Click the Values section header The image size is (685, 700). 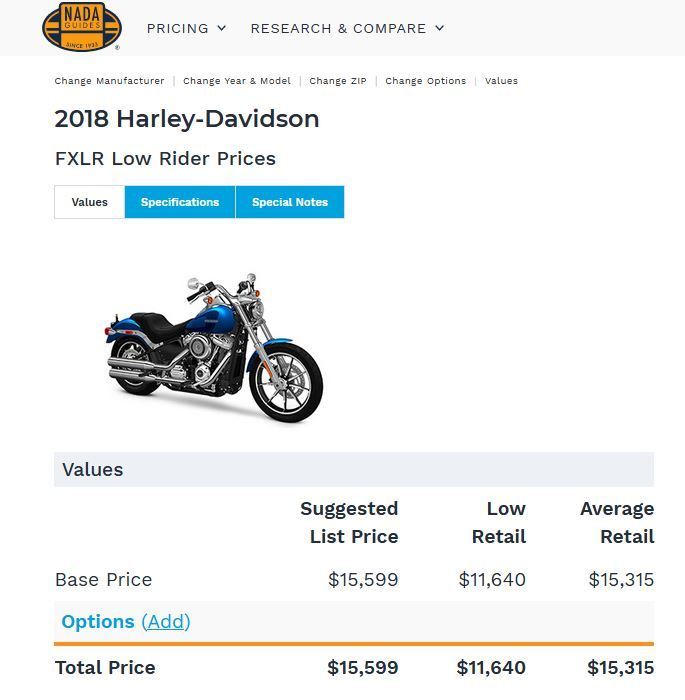(x=93, y=470)
